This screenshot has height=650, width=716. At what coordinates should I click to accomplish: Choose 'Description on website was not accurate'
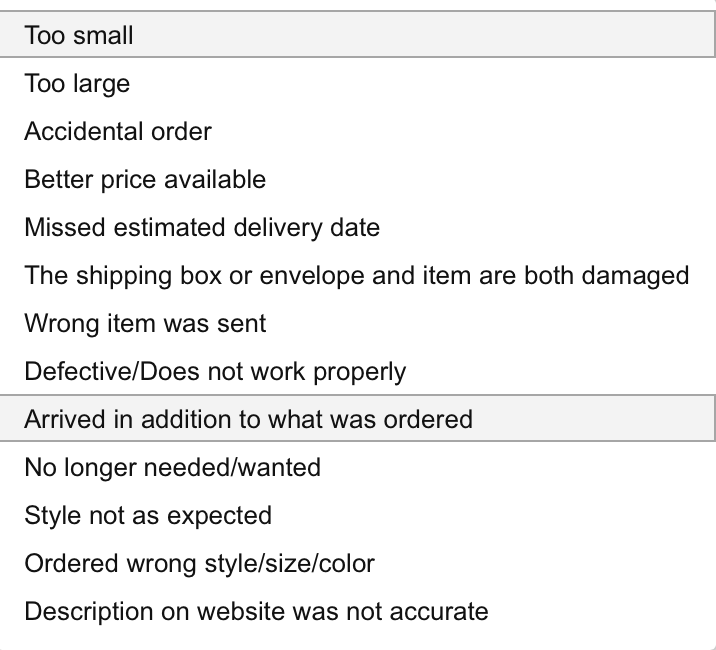coord(256,611)
